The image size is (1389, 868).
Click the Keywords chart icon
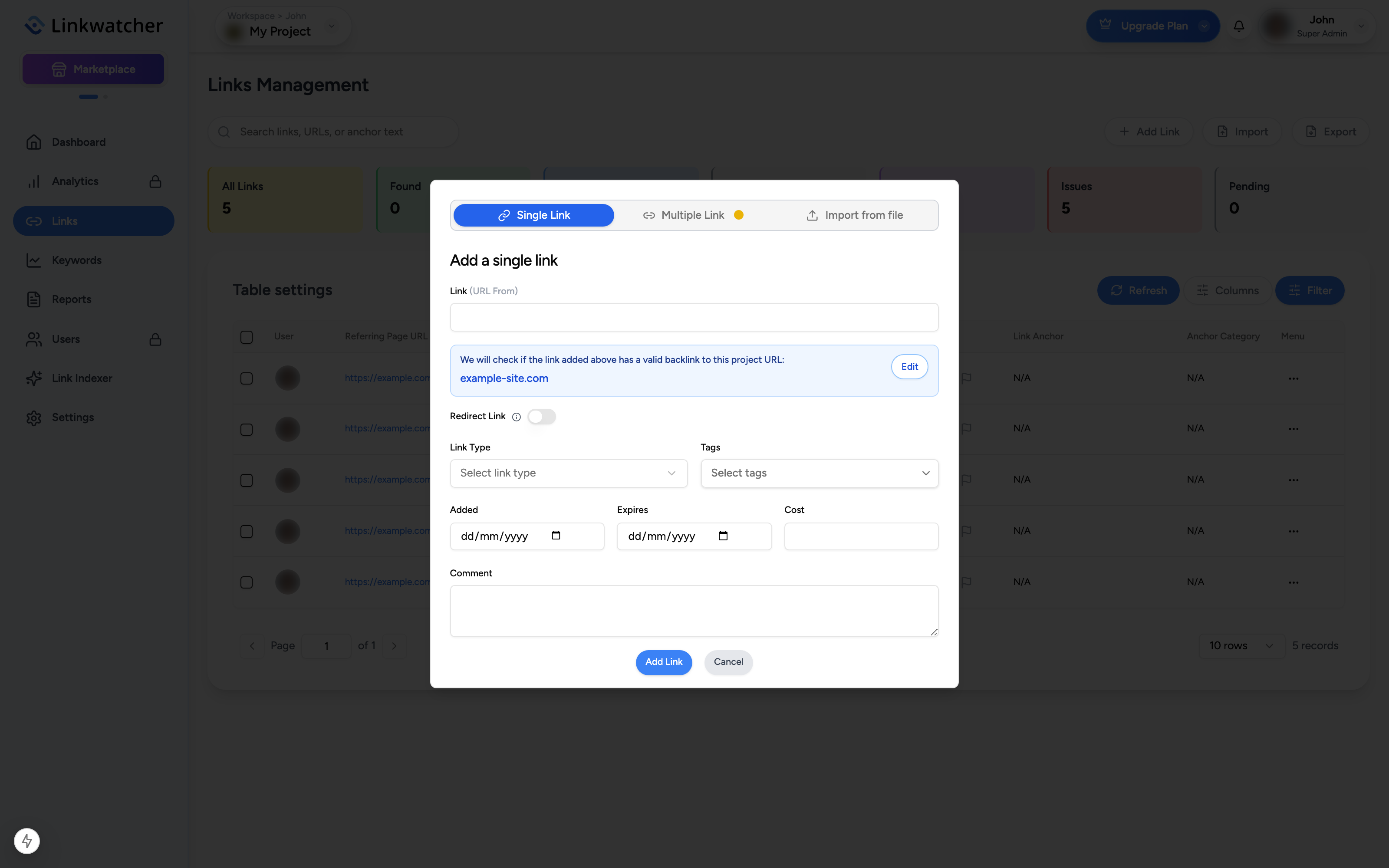[x=34, y=260]
